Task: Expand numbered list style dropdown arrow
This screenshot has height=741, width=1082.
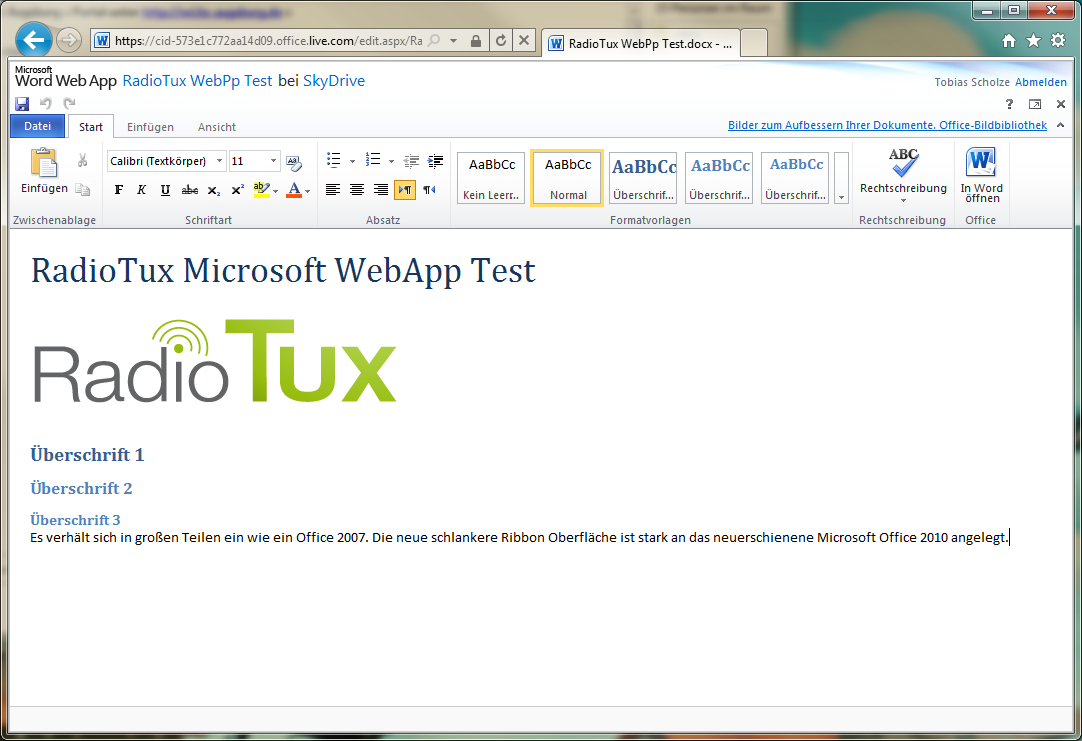Action: tap(392, 161)
